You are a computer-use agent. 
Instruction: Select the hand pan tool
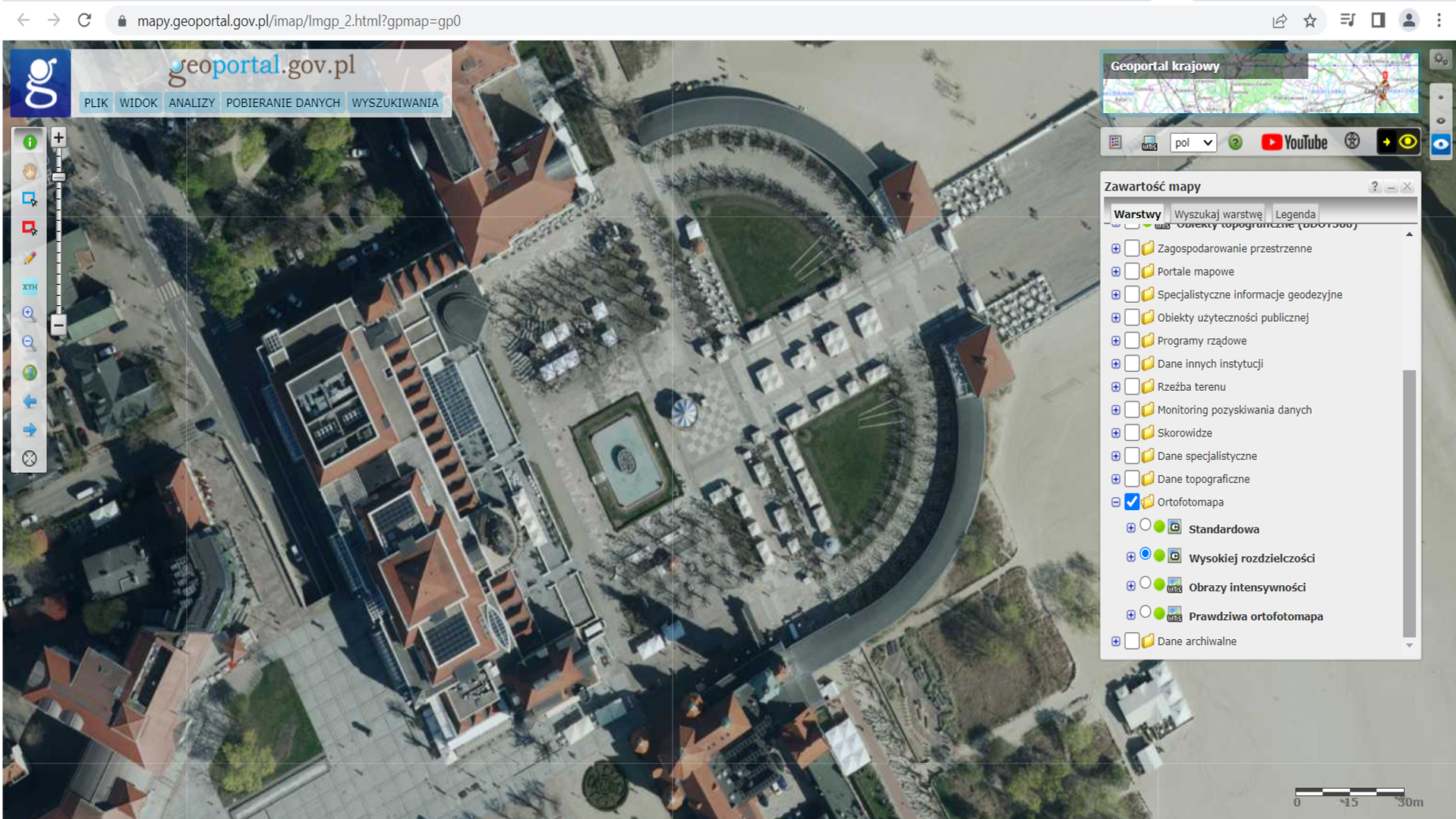tap(30, 171)
